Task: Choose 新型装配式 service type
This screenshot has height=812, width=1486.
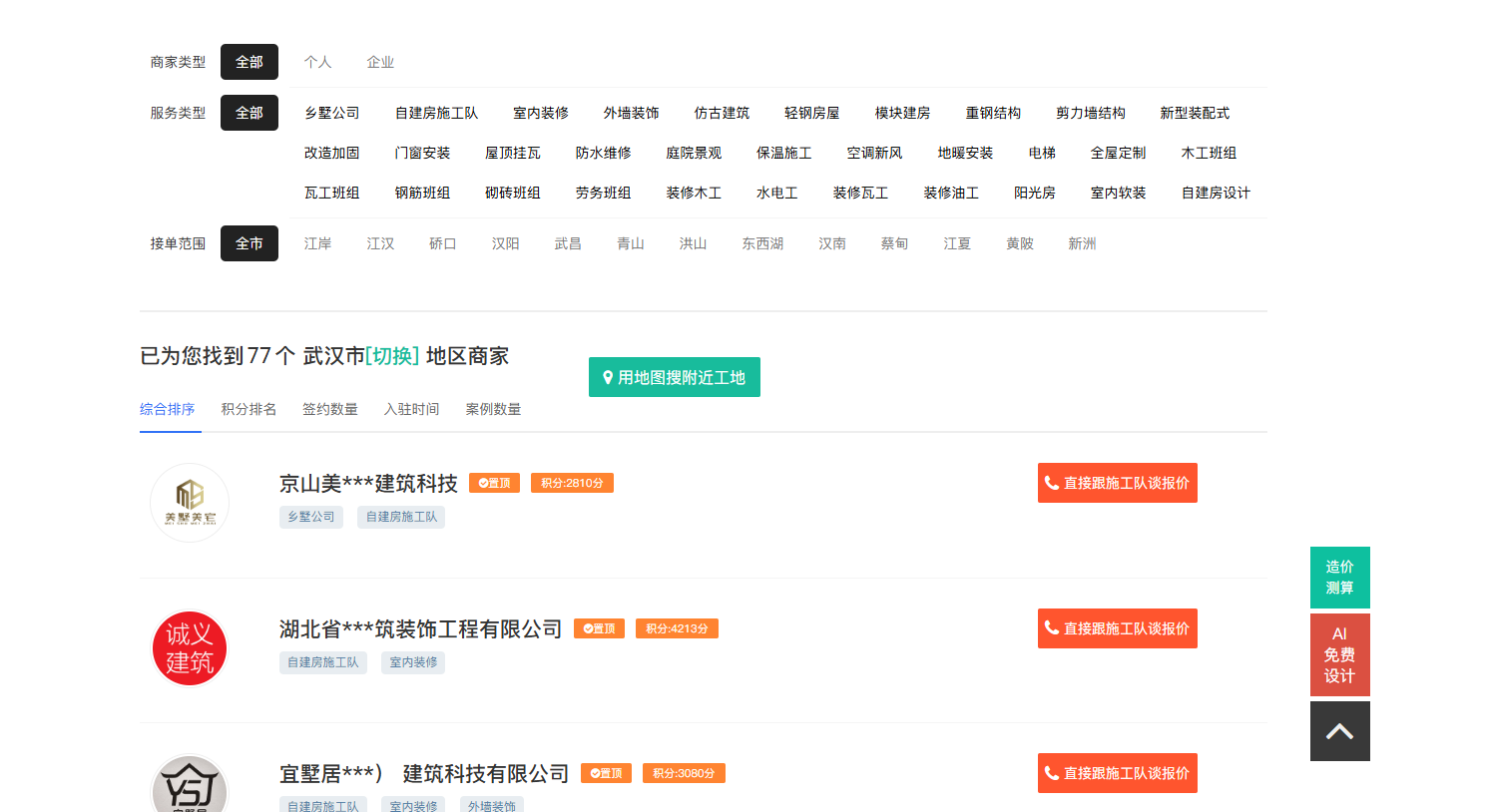Action: point(1195,113)
